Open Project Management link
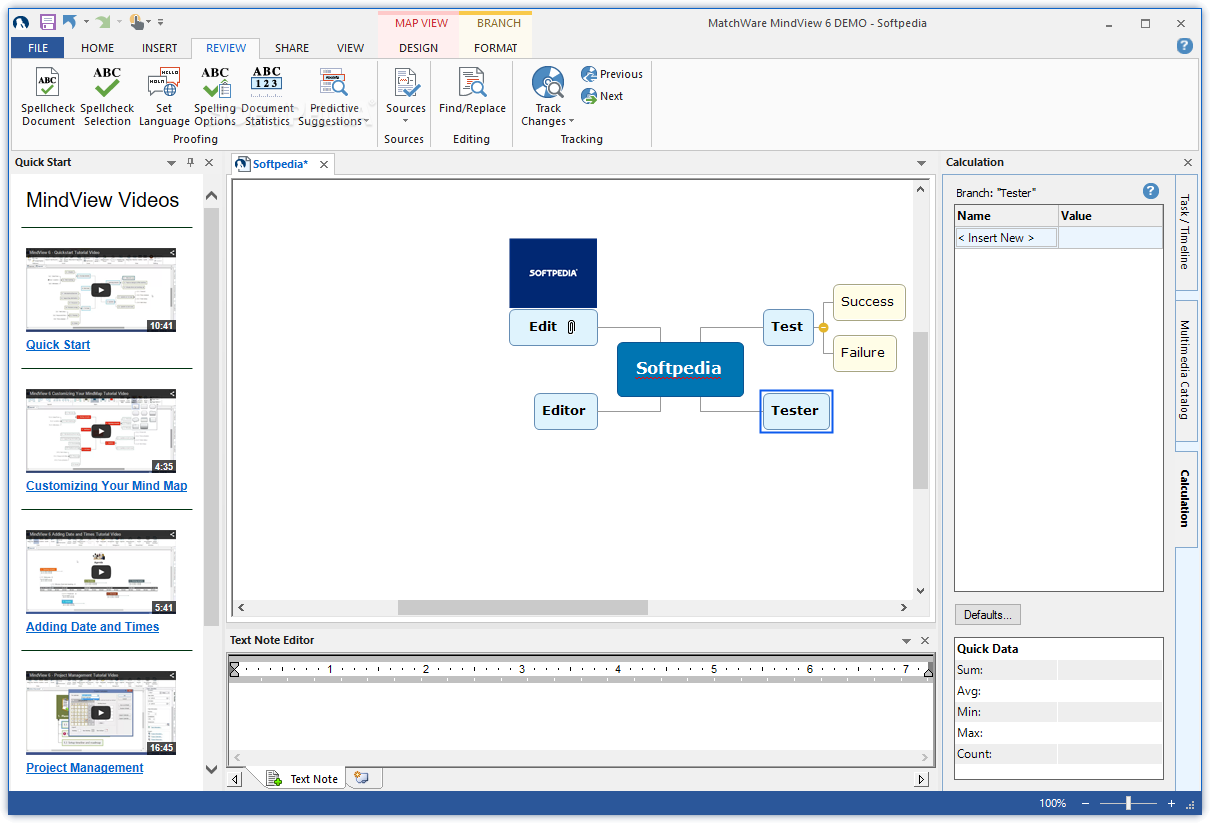 click(85, 768)
